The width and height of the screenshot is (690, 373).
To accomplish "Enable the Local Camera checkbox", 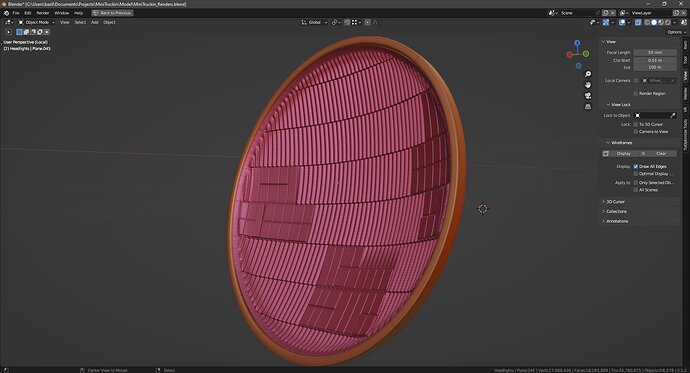I will 636,80.
